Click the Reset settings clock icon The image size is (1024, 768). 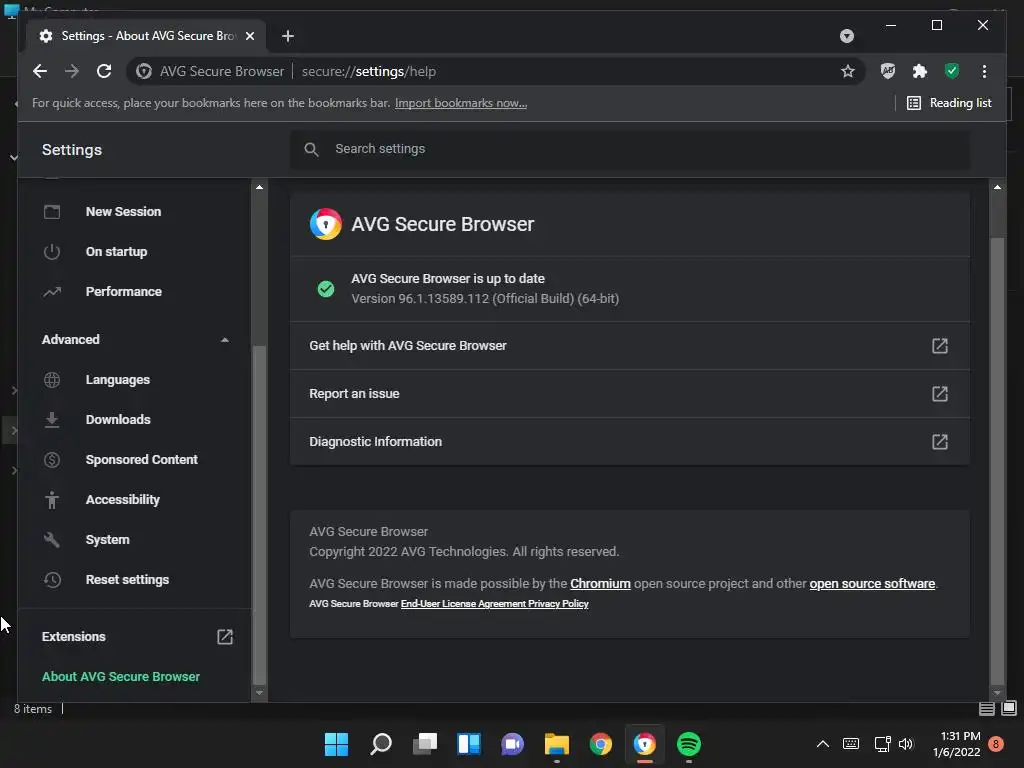(x=52, y=579)
